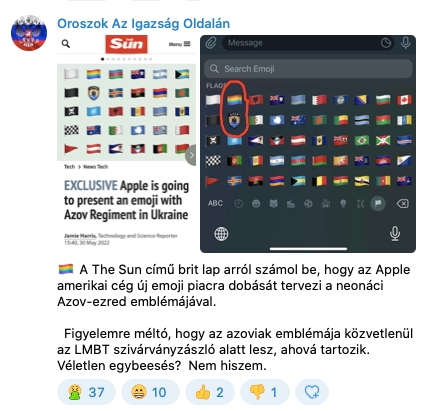Toggle the thumbs up reaction
Screen dimensions: 442x411
point(210,392)
